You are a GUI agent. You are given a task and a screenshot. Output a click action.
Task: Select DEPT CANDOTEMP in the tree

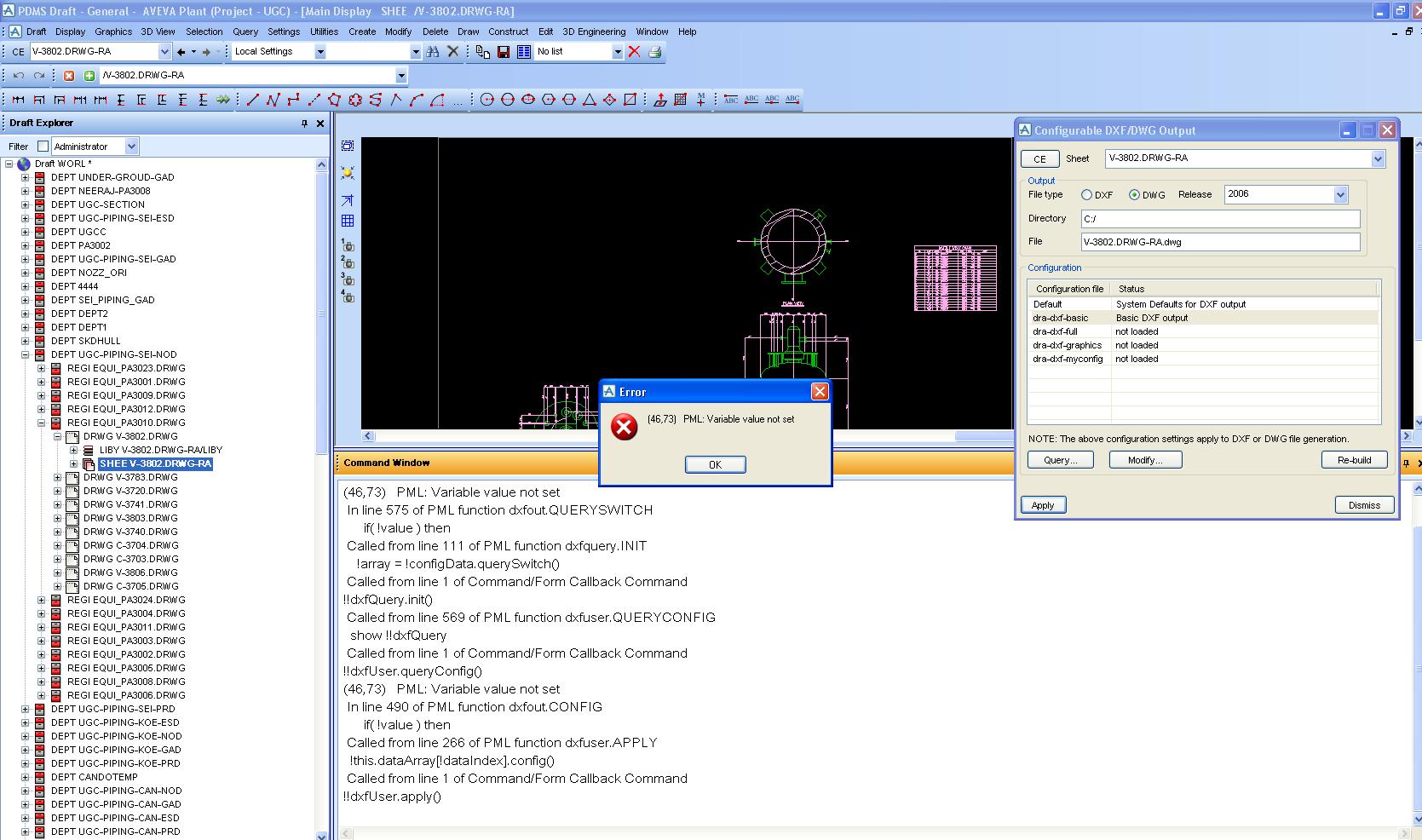click(94, 778)
